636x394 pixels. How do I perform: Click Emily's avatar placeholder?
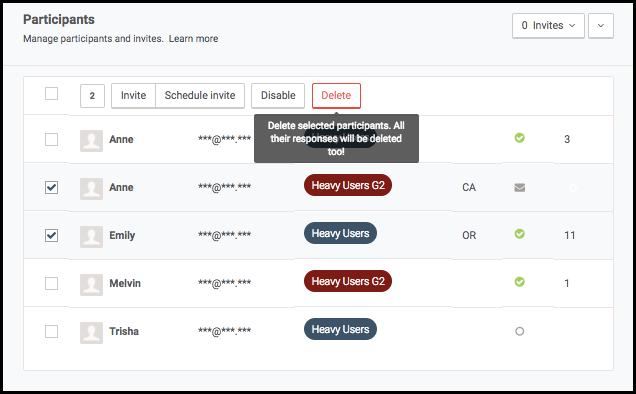[x=91, y=237]
